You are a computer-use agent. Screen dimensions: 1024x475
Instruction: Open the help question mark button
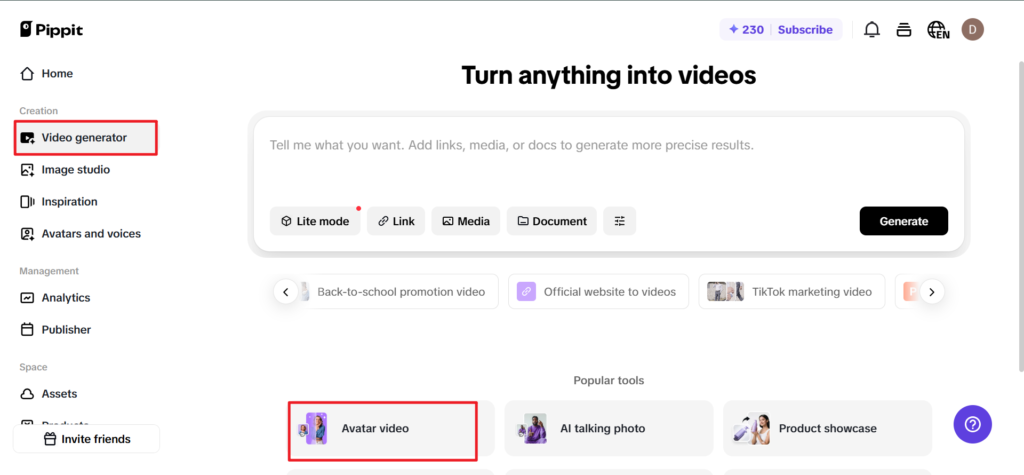(972, 425)
